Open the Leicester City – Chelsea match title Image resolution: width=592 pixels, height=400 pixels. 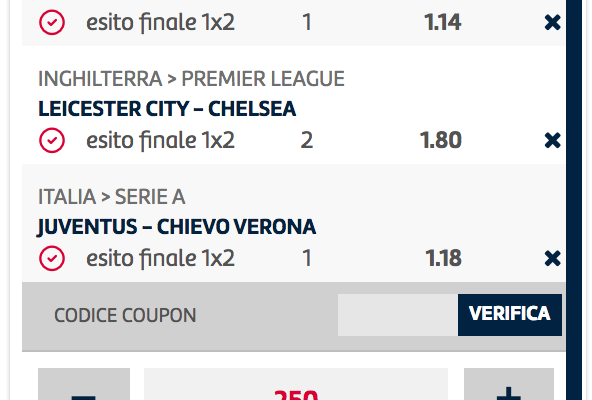167,109
